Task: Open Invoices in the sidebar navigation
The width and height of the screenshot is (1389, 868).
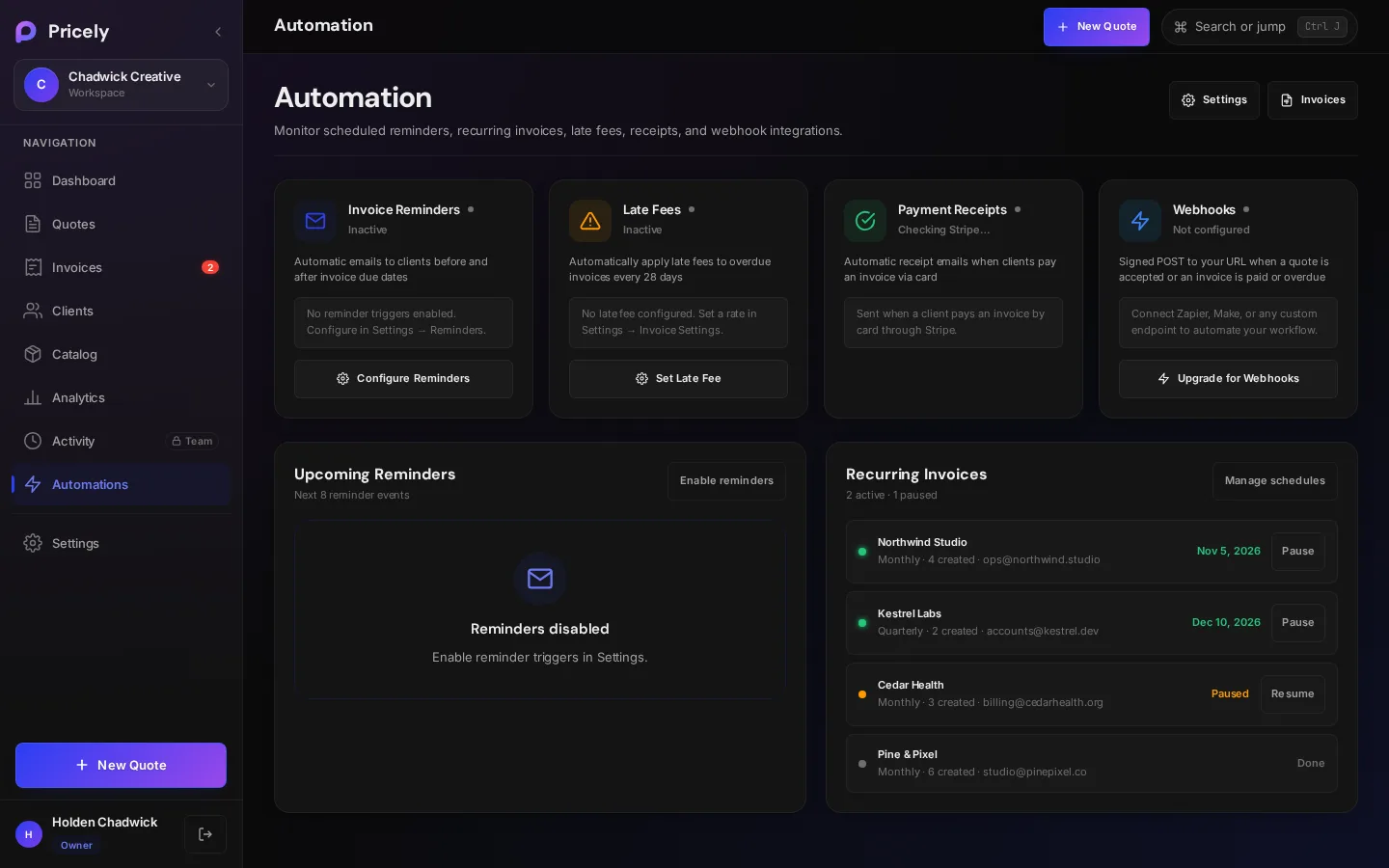Action: [x=121, y=267]
